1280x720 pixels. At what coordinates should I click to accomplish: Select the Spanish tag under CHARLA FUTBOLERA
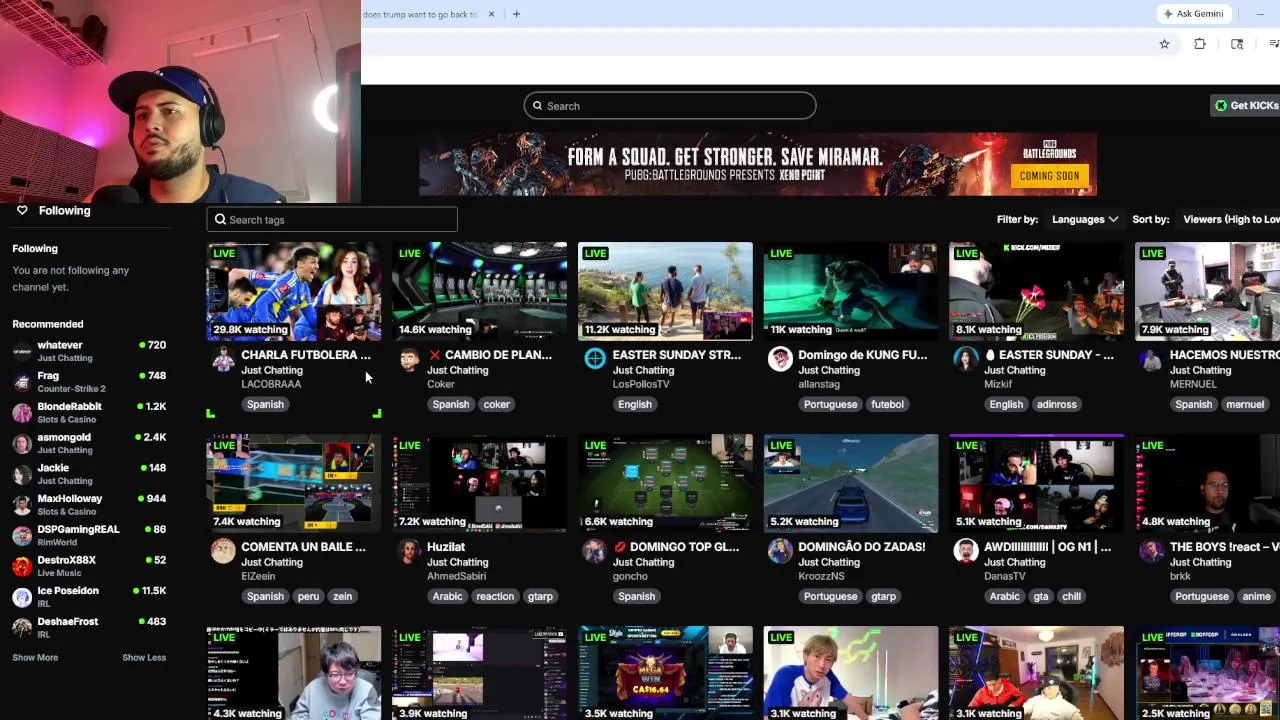coord(265,404)
